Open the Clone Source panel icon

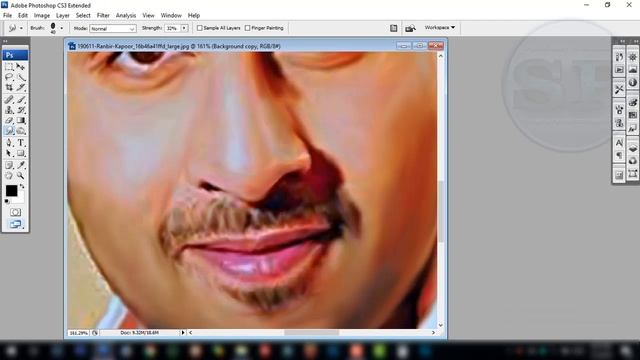[x=619, y=122]
